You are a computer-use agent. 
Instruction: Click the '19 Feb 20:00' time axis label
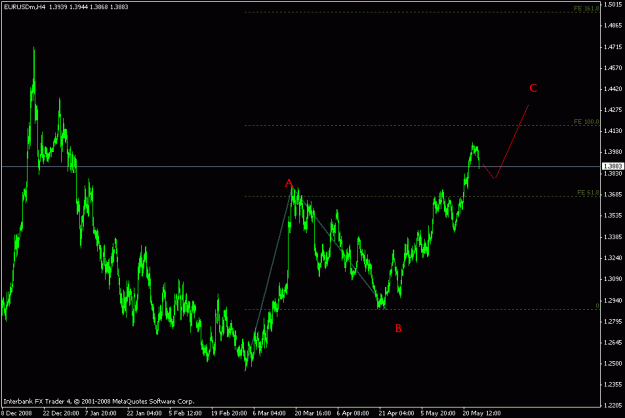click(229, 413)
